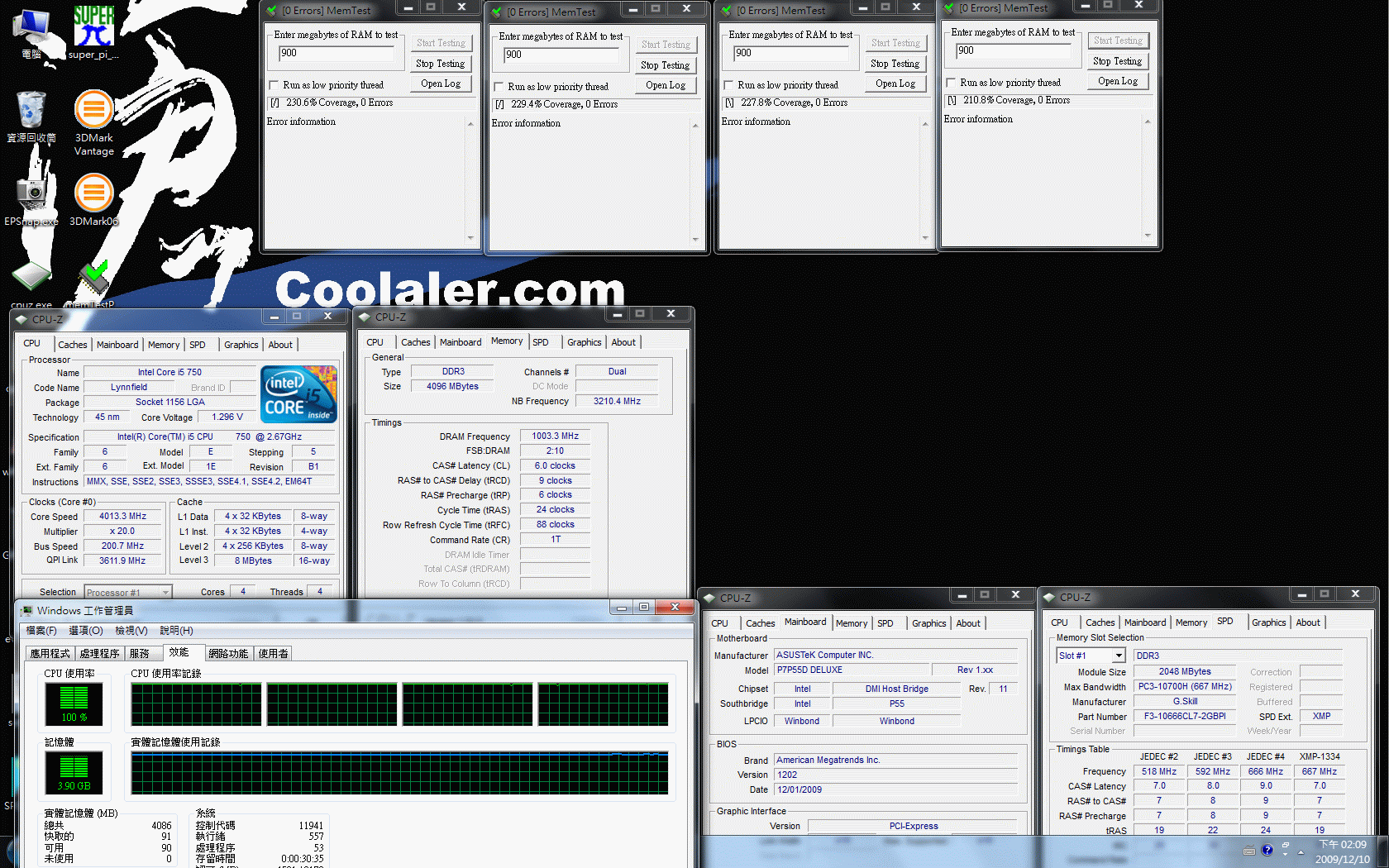Open 處理程序 tab in Task Manager
1389x868 pixels.
(99, 653)
